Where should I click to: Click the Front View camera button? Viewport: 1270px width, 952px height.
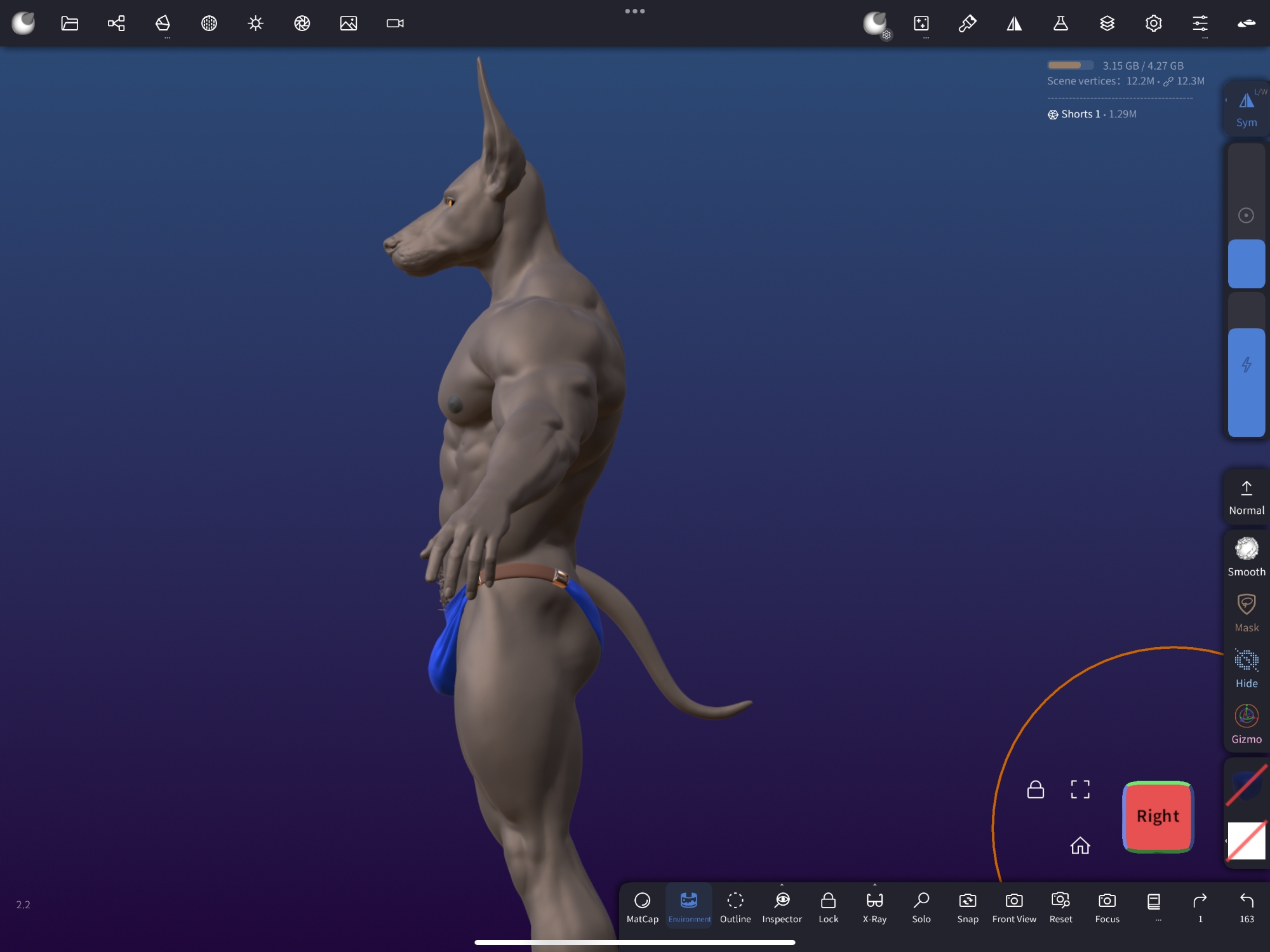[x=1013, y=906]
